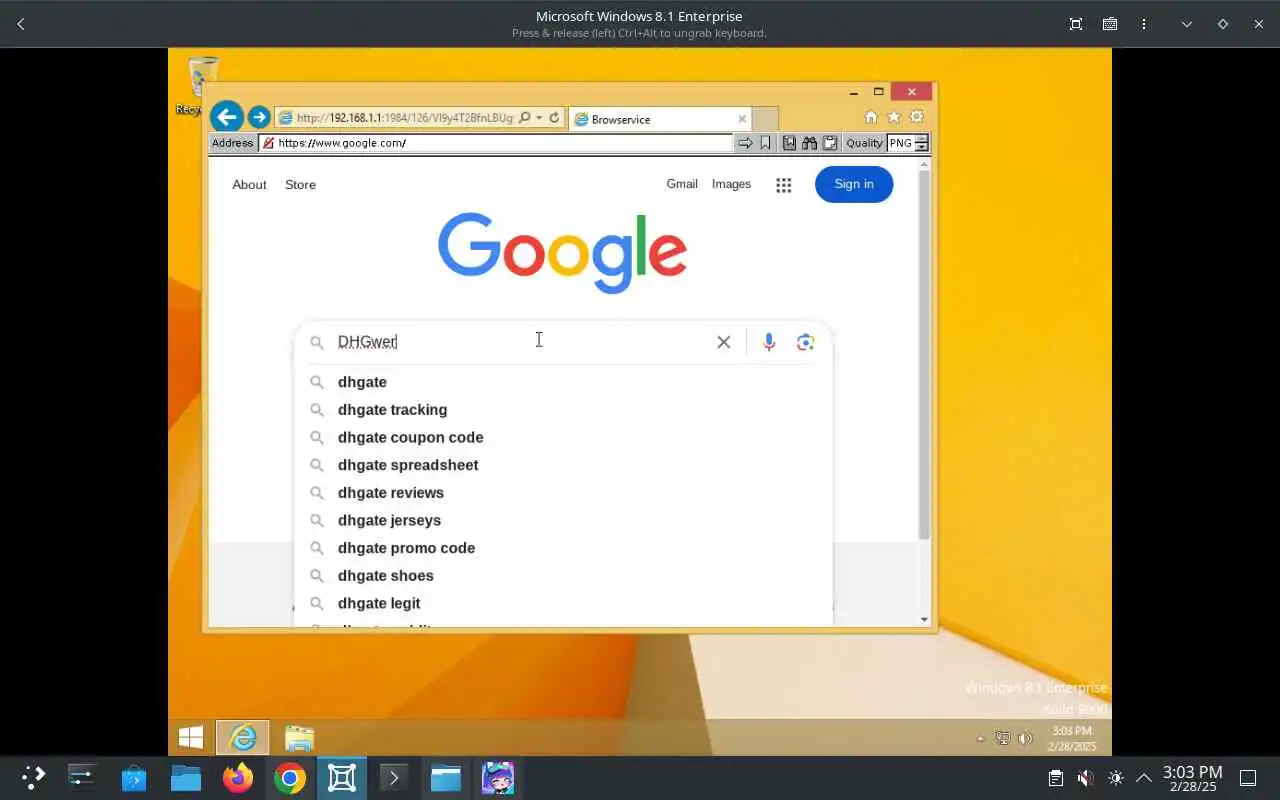Click the new tab button beside Browservice
This screenshot has height=800, width=1280.
[765, 119]
